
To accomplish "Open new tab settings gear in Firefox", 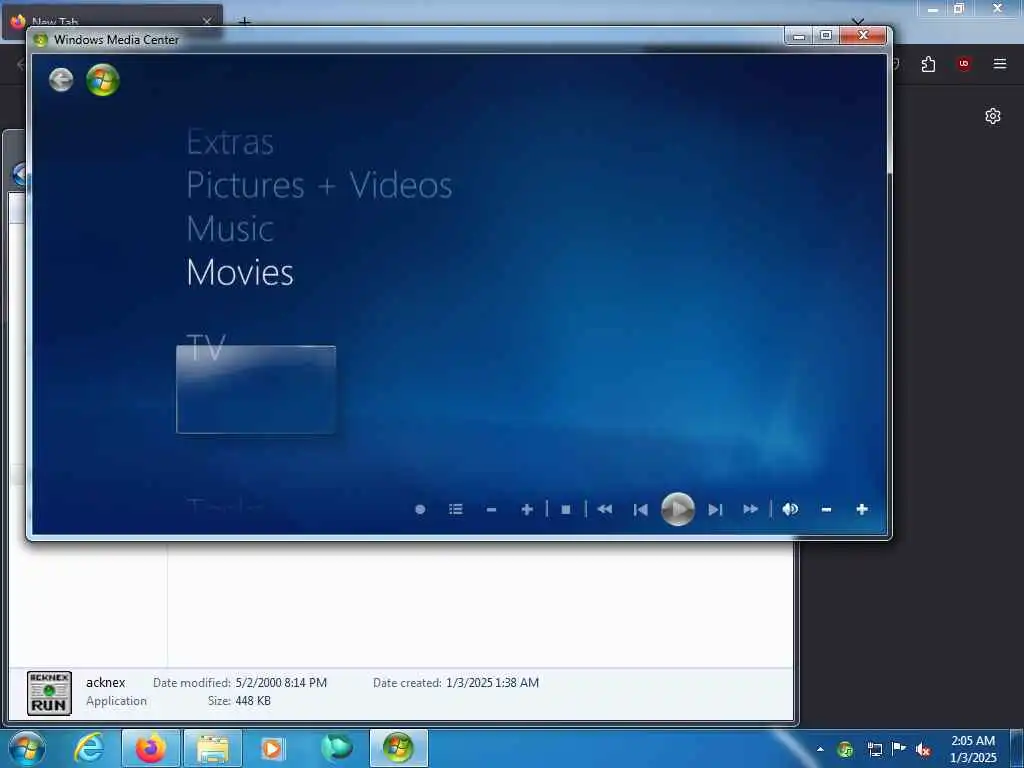I will point(993,116).
